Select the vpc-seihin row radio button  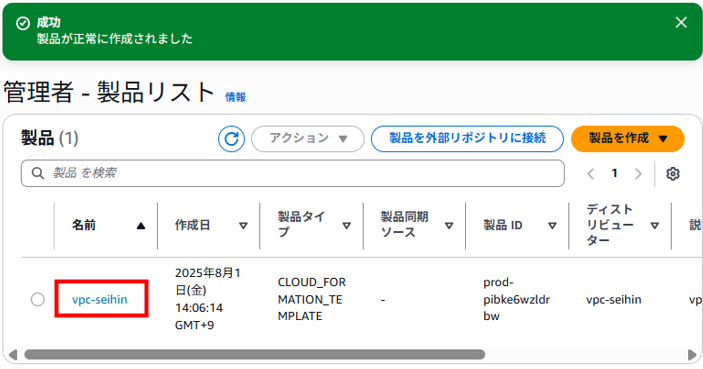[38, 299]
